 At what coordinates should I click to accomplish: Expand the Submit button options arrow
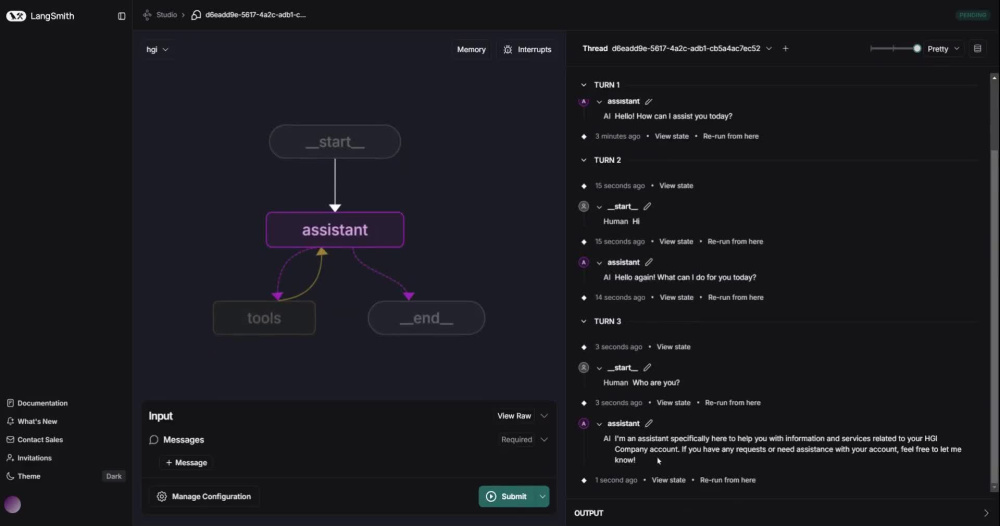(x=543, y=497)
